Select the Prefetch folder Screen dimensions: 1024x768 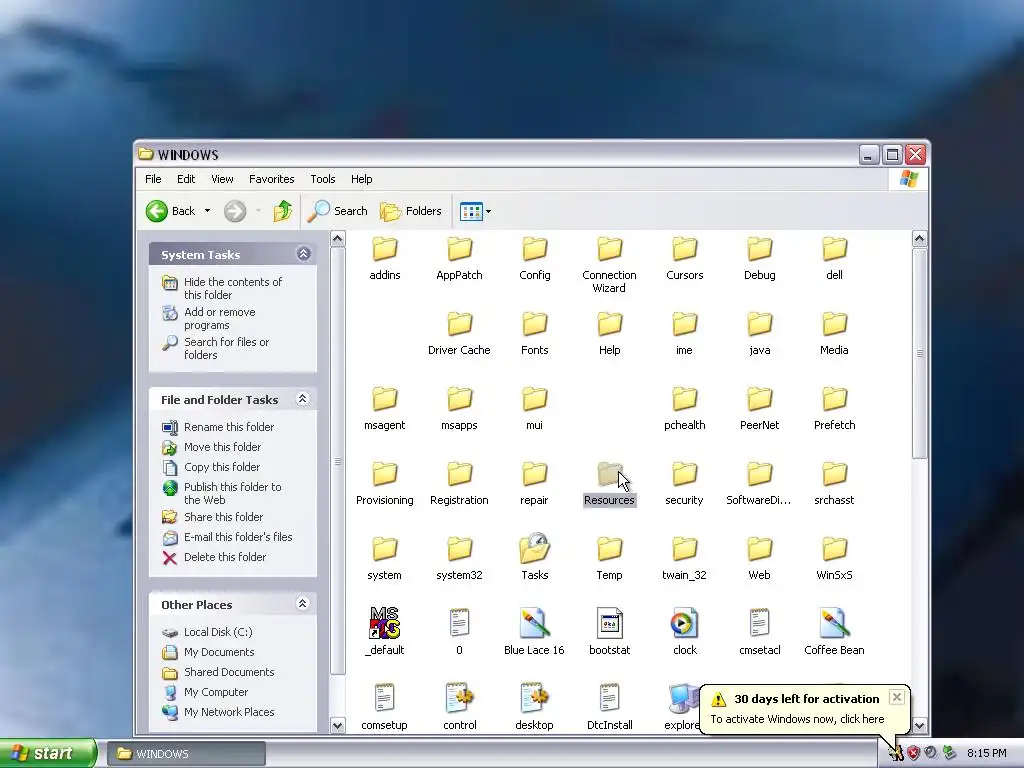tap(834, 408)
